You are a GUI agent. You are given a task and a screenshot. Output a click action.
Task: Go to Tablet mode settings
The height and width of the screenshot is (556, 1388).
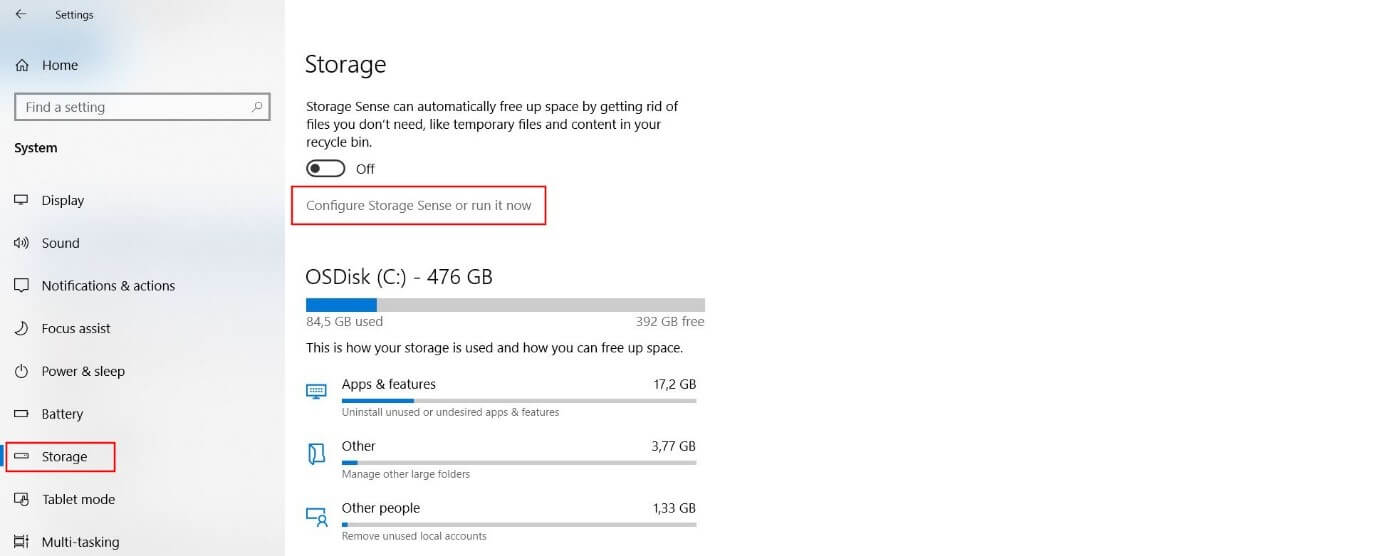click(78, 499)
